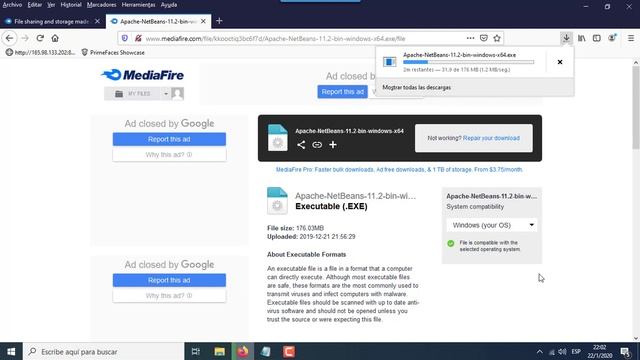Open the site connection security icon

coord(138,38)
